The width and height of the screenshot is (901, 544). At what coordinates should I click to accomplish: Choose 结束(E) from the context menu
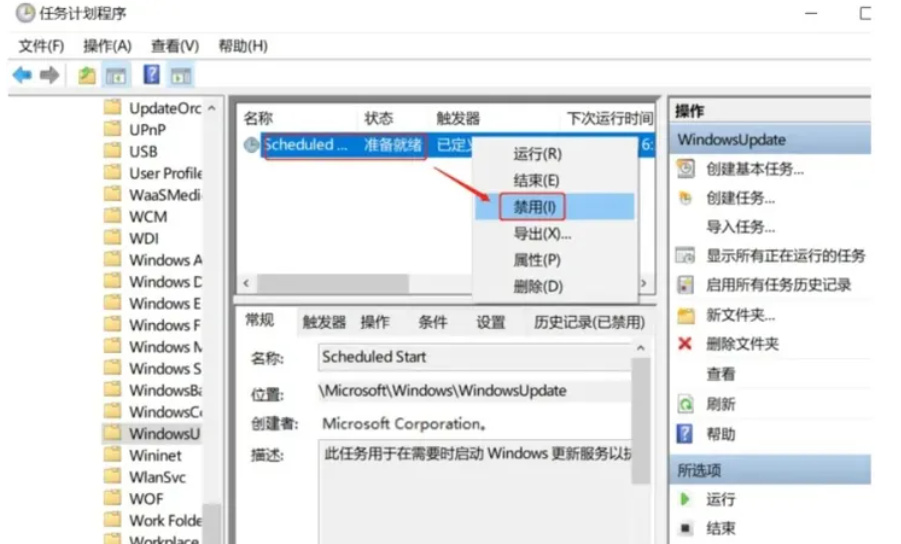(x=555, y=180)
